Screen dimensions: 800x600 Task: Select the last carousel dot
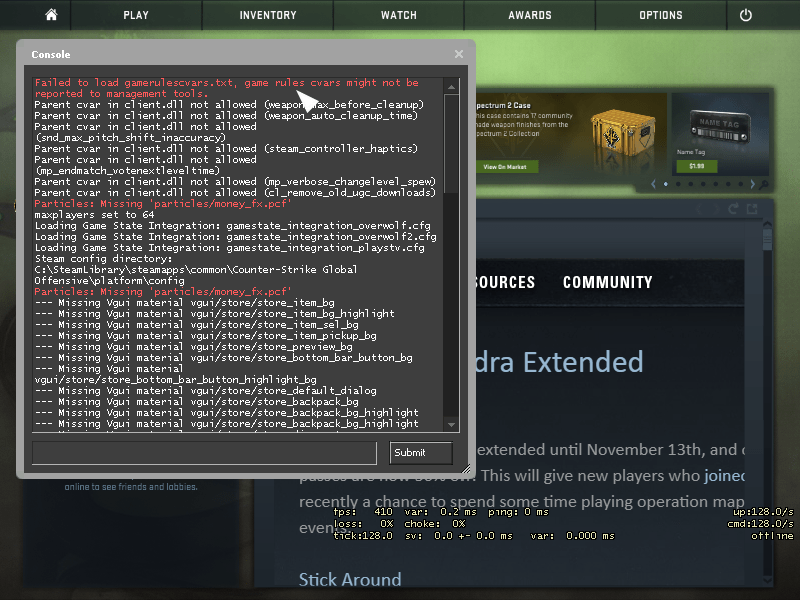click(741, 184)
